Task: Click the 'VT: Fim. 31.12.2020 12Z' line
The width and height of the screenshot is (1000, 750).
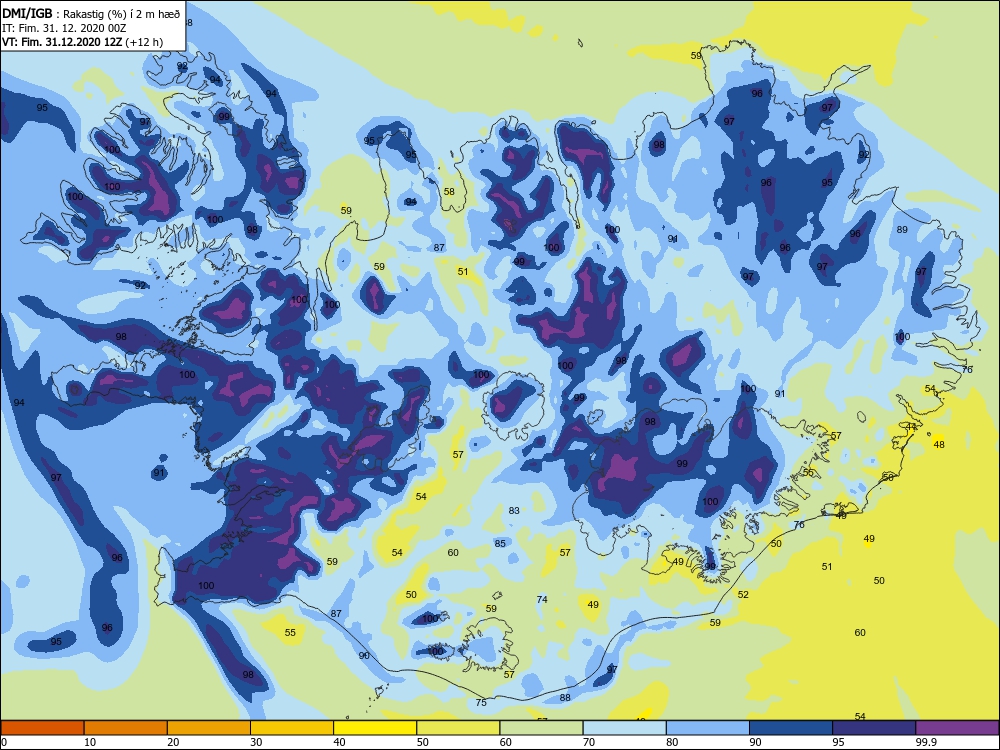Action: pyautogui.click(x=64, y=42)
